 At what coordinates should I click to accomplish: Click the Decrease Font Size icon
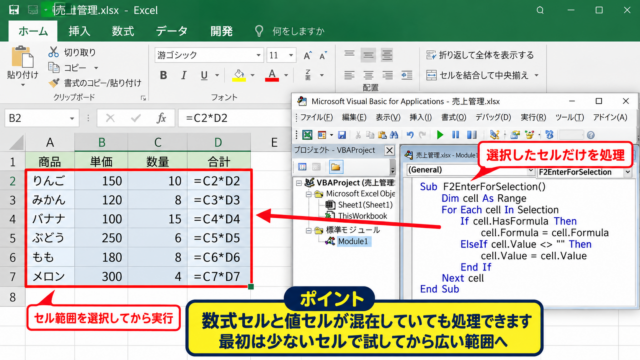point(323,56)
